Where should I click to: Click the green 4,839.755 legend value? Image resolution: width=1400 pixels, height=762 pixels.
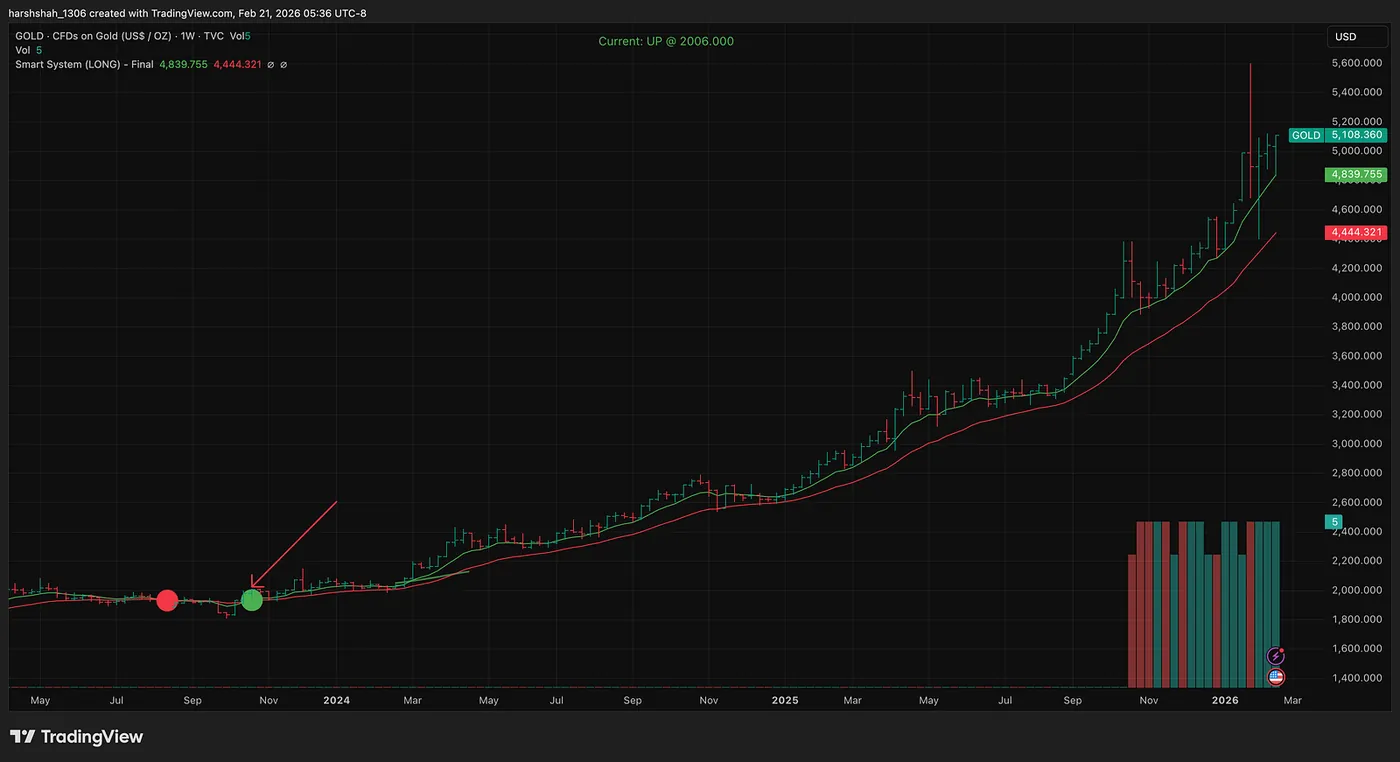click(183, 64)
